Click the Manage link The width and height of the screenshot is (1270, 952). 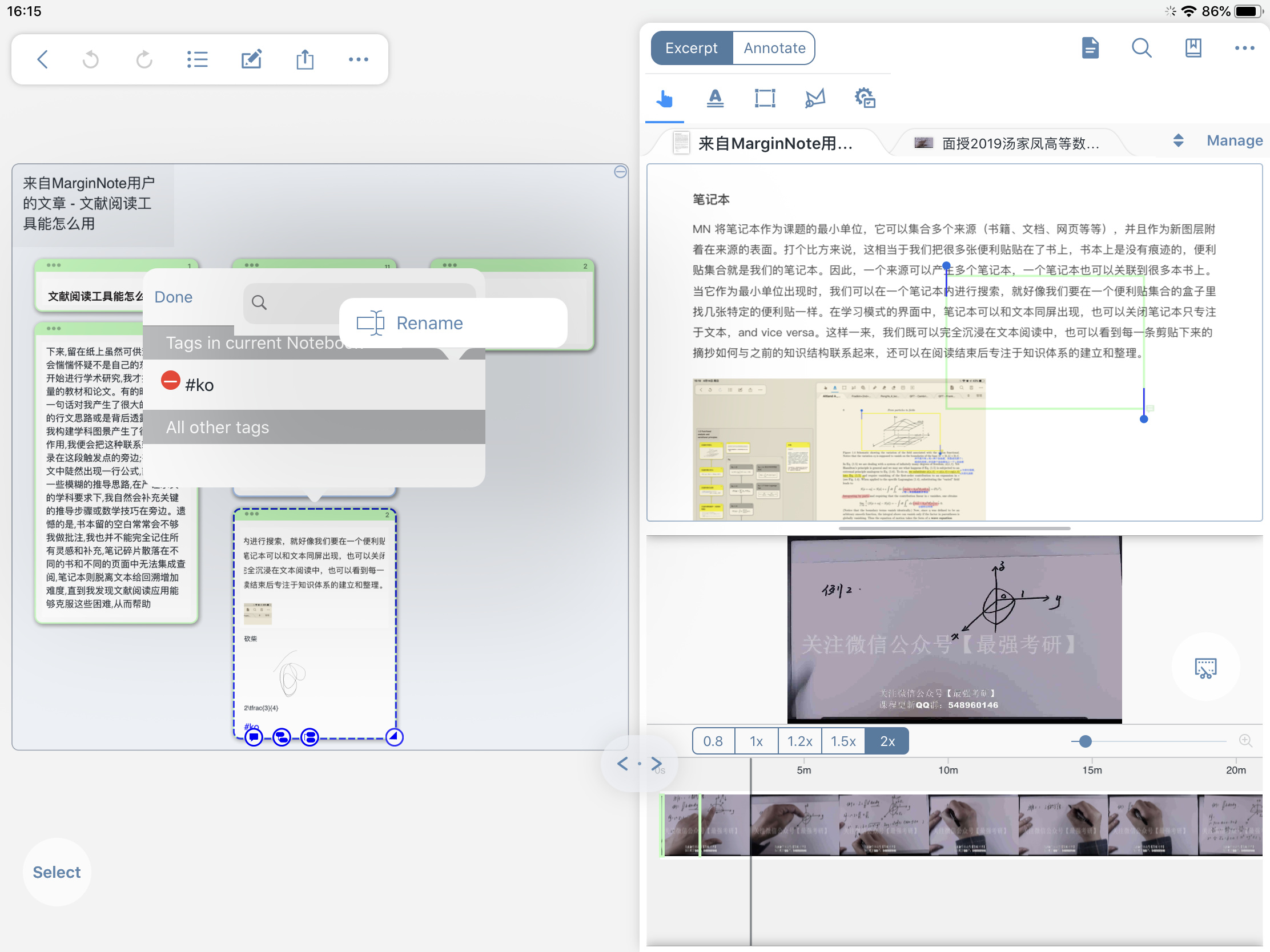(x=1234, y=140)
